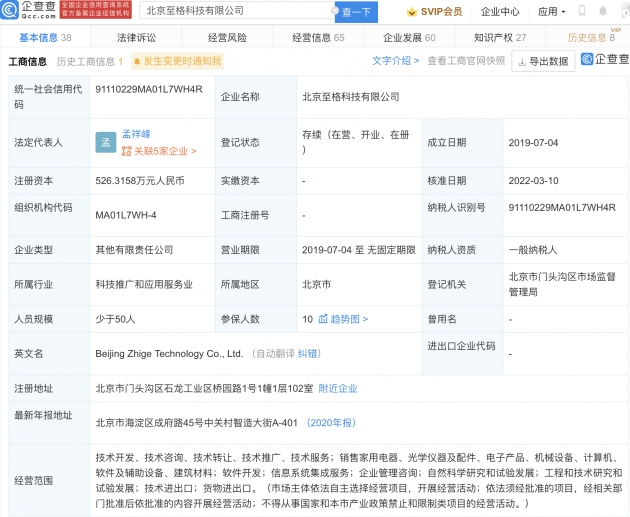
Task: Expand 关联5家企业 link
Action: pyautogui.click(x=165, y=151)
